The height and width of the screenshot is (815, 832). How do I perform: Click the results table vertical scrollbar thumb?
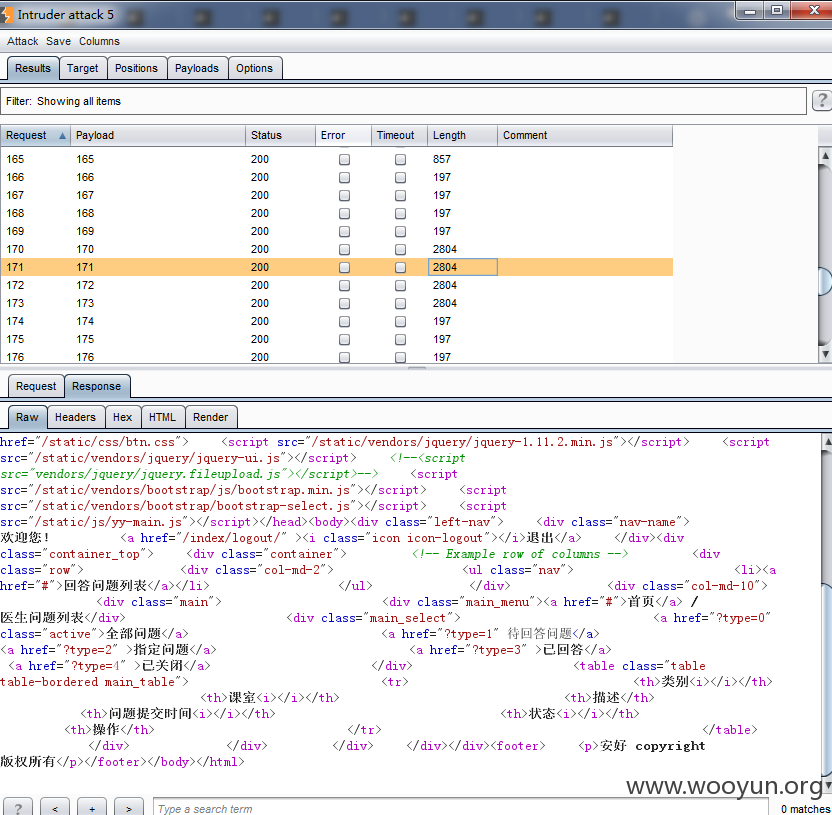826,281
